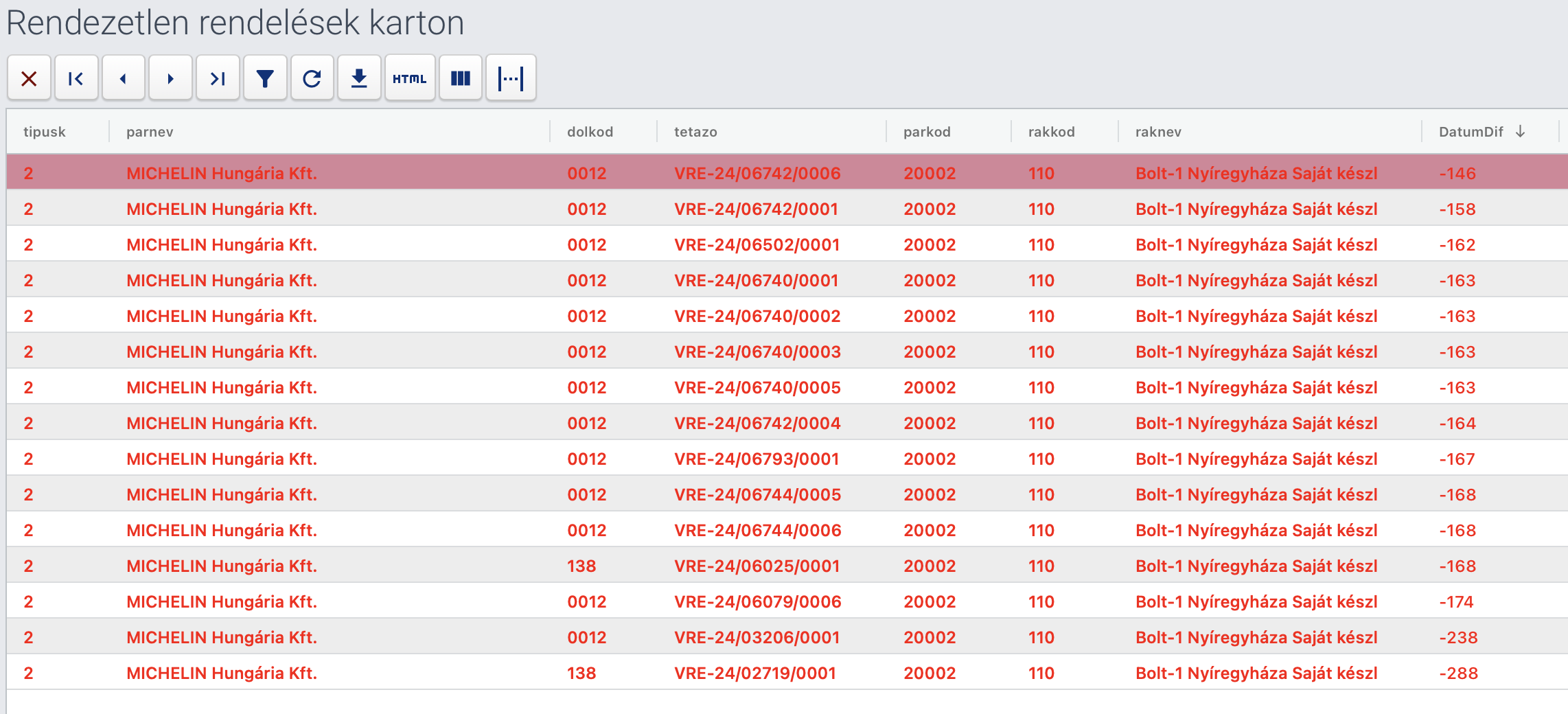The image size is (1568, 714).
Task: Sort by the tipusk column header
Action: (45, 132)
